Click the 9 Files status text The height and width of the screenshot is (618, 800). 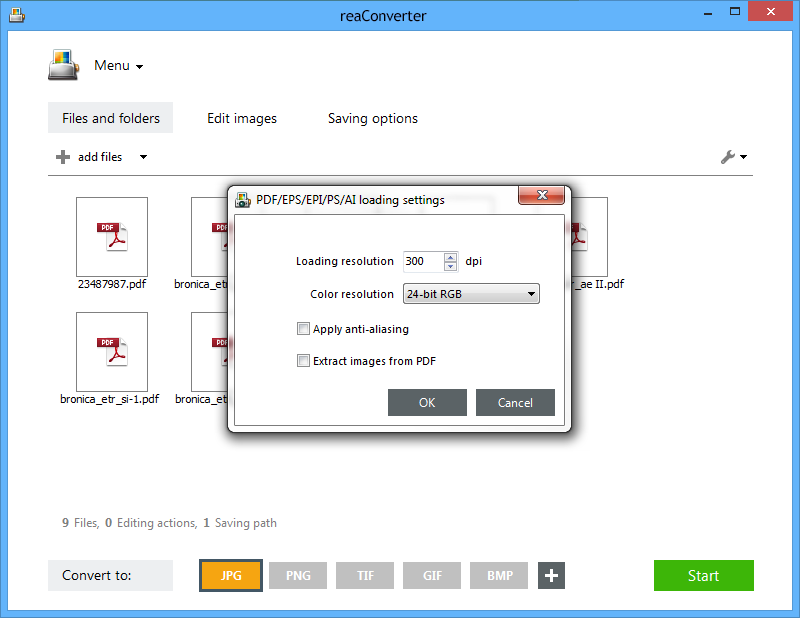point(80,523)
